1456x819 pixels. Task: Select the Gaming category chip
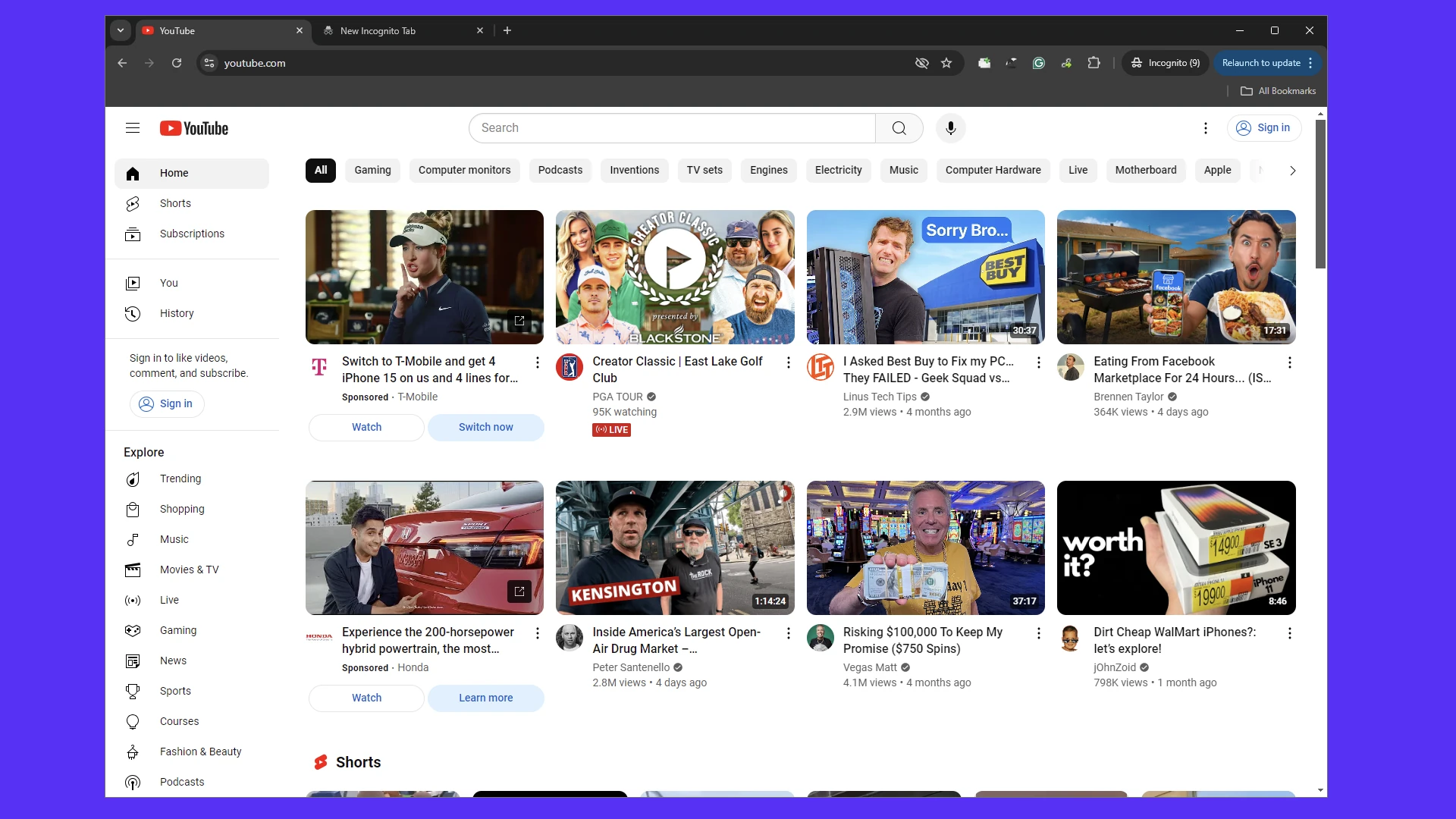[x=372, y=170]
